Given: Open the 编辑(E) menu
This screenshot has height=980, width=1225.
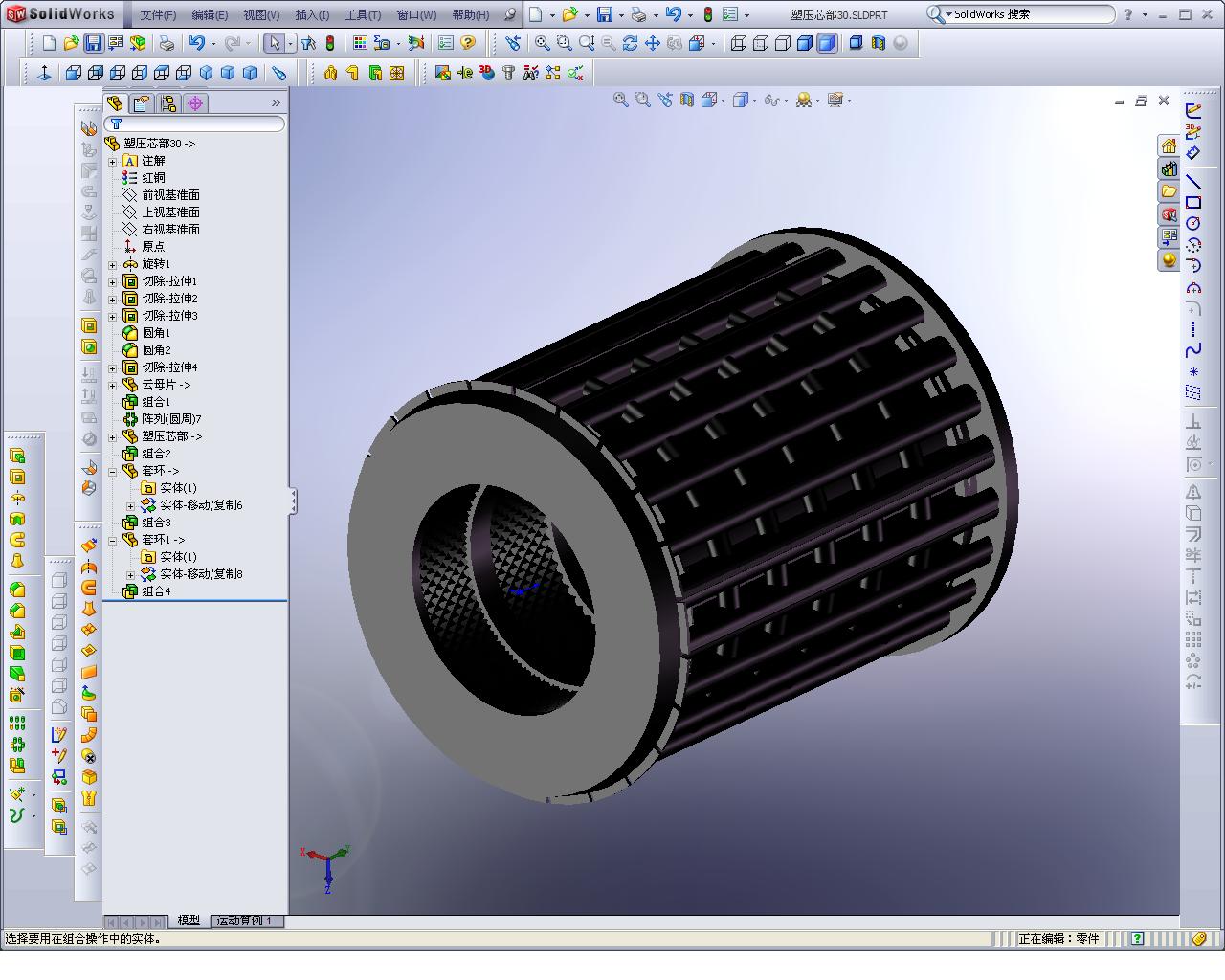Looking at the screenshot, I should click(210, 14).
